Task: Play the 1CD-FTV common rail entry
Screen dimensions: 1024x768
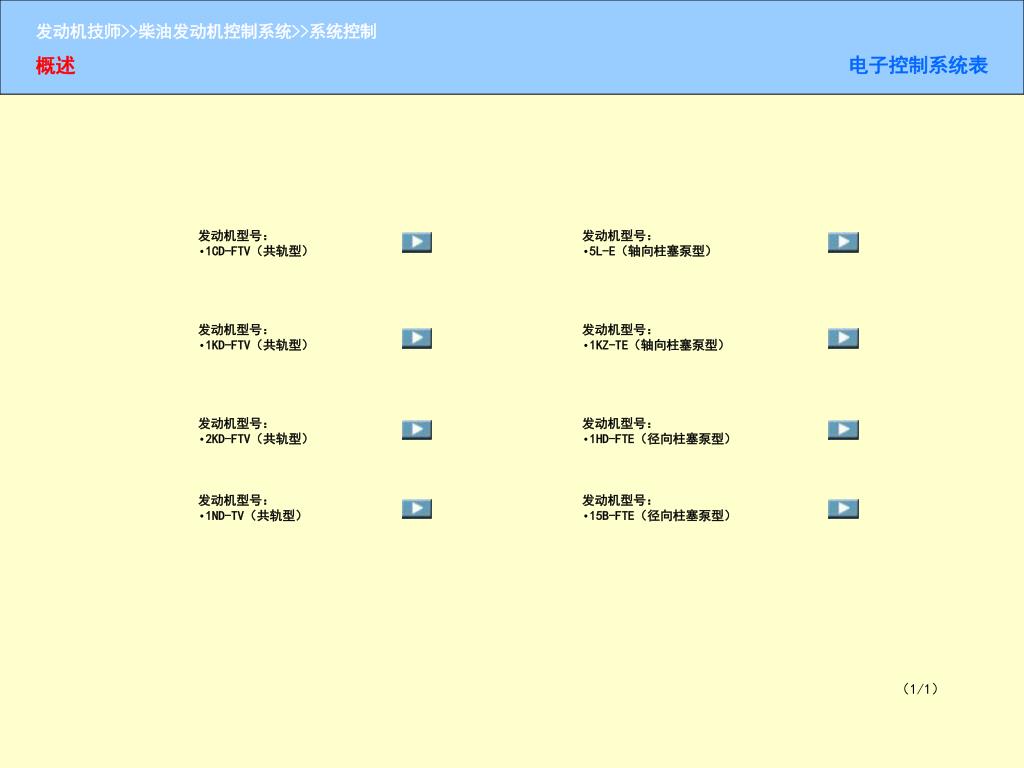Action: pos(417,242)
